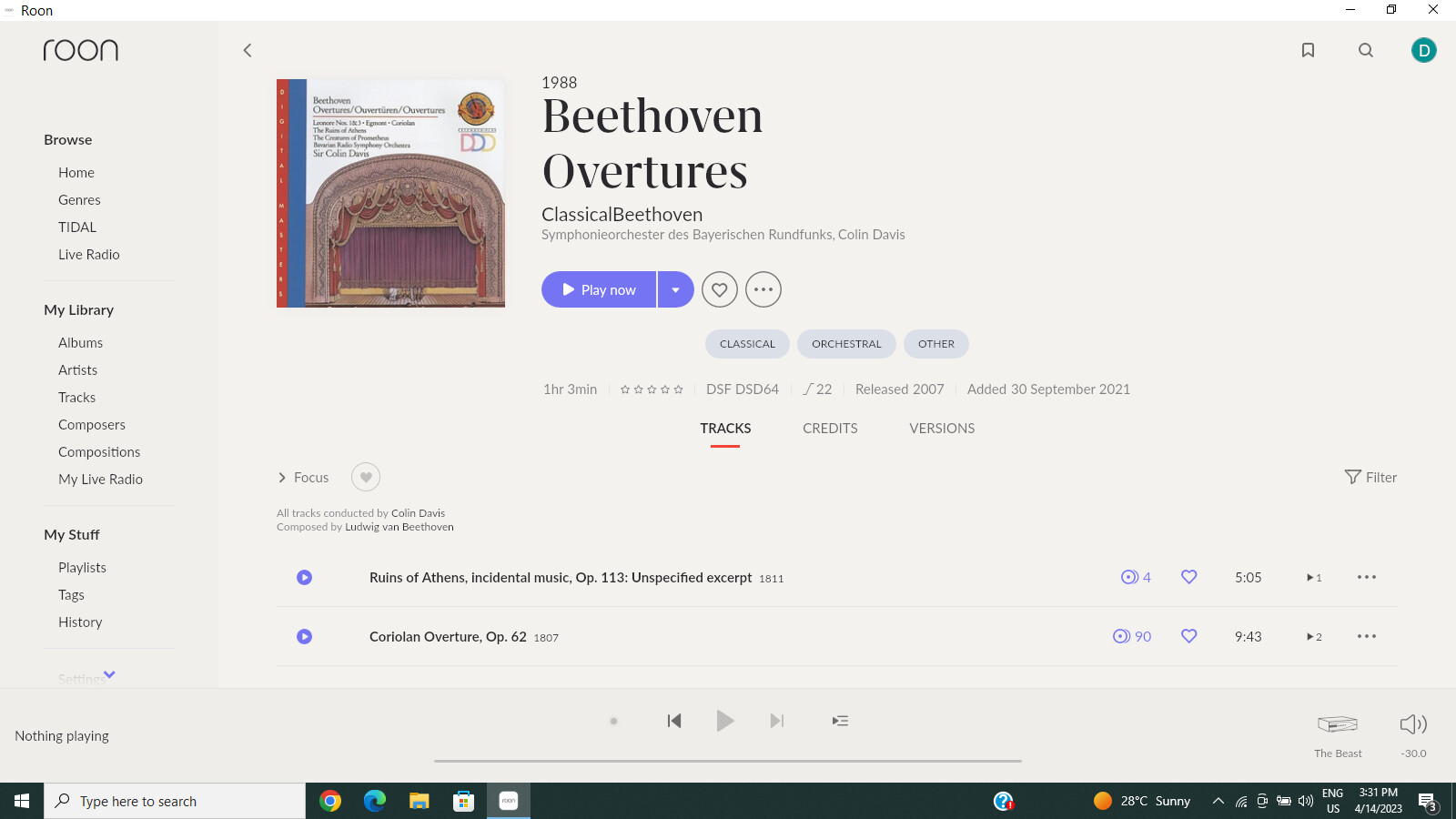Click the volume speaker icon
1456x819 pixels.
point(1413,724)
